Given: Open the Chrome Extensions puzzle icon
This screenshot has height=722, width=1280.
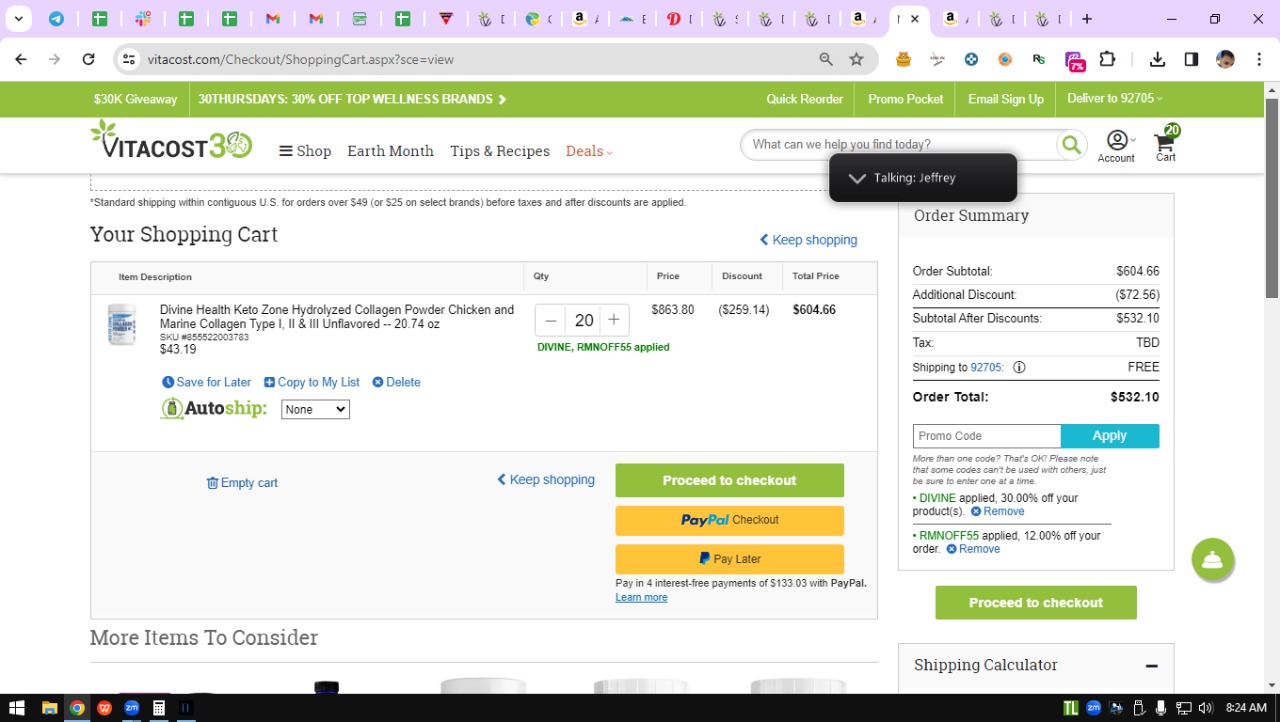Looking at the screenshot, I should coord(1107,59).
